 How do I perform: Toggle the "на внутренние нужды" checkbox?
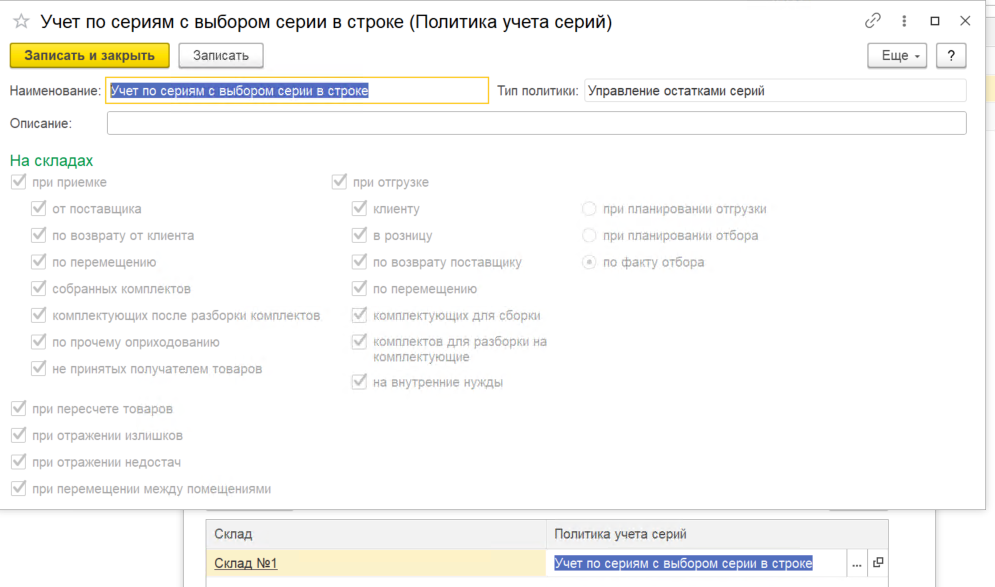[x=359, y=382]
